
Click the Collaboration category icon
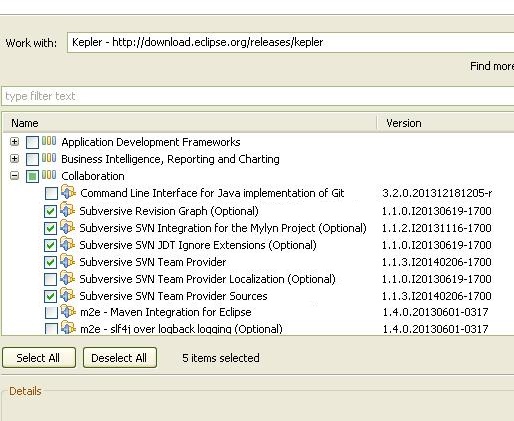coord(49,175)
